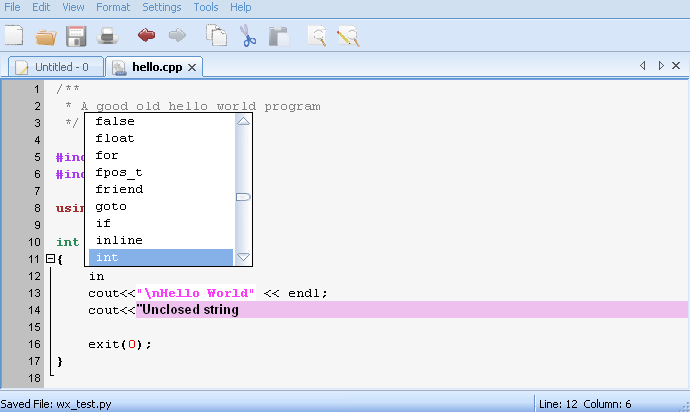
Task: Switch to the Untitled - 0 tab
Action: point(56,67)
